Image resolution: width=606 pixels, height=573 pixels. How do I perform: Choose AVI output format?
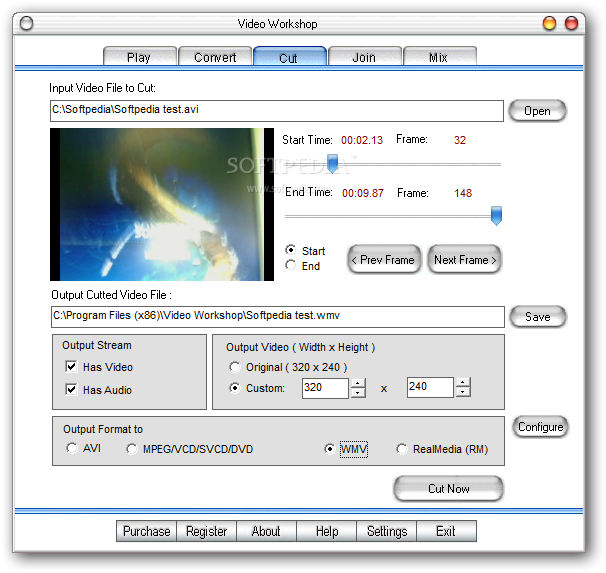tap(72, 448)
